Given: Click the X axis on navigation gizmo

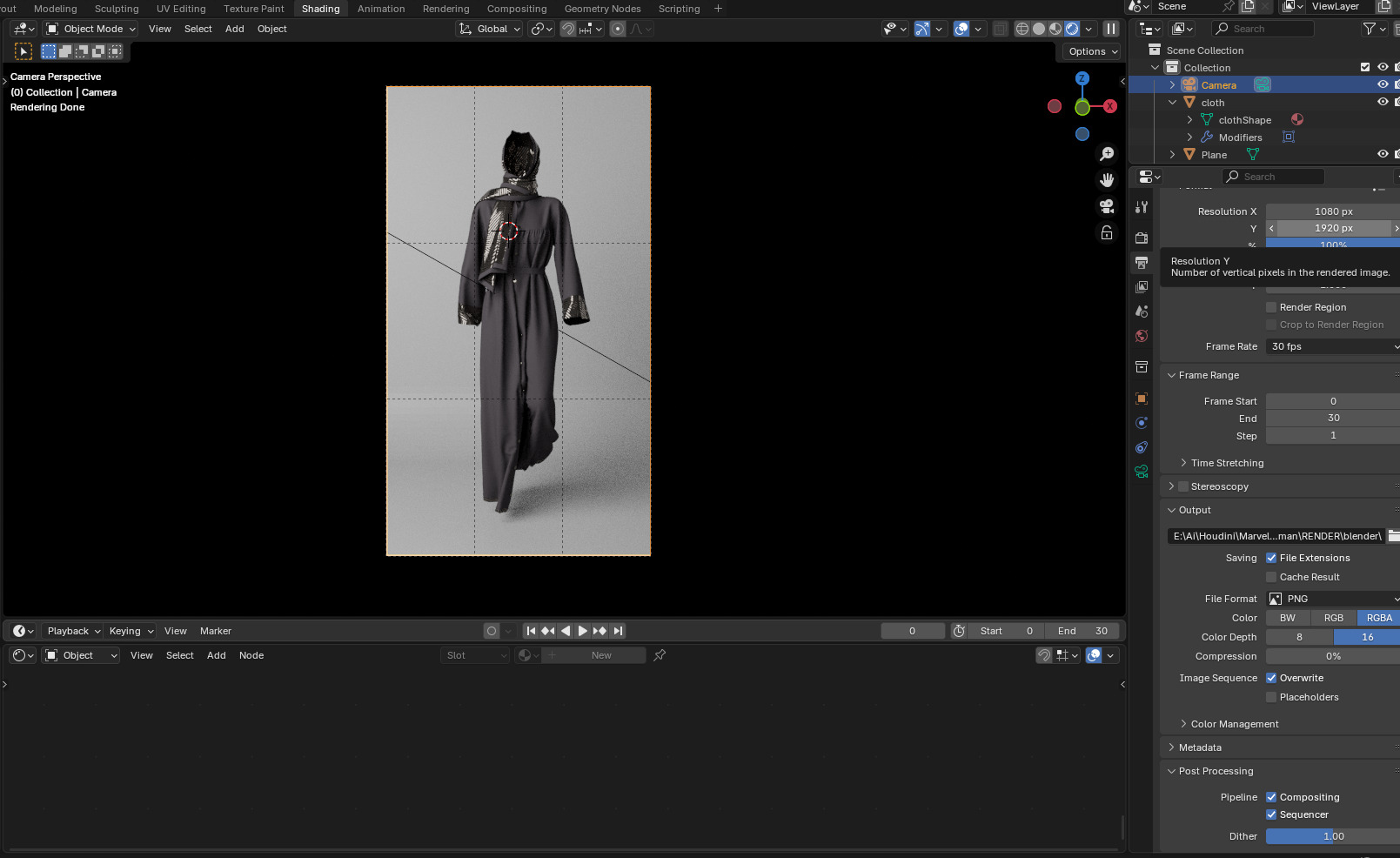Looking at the screenshot, I should (x=1110, y=106).
